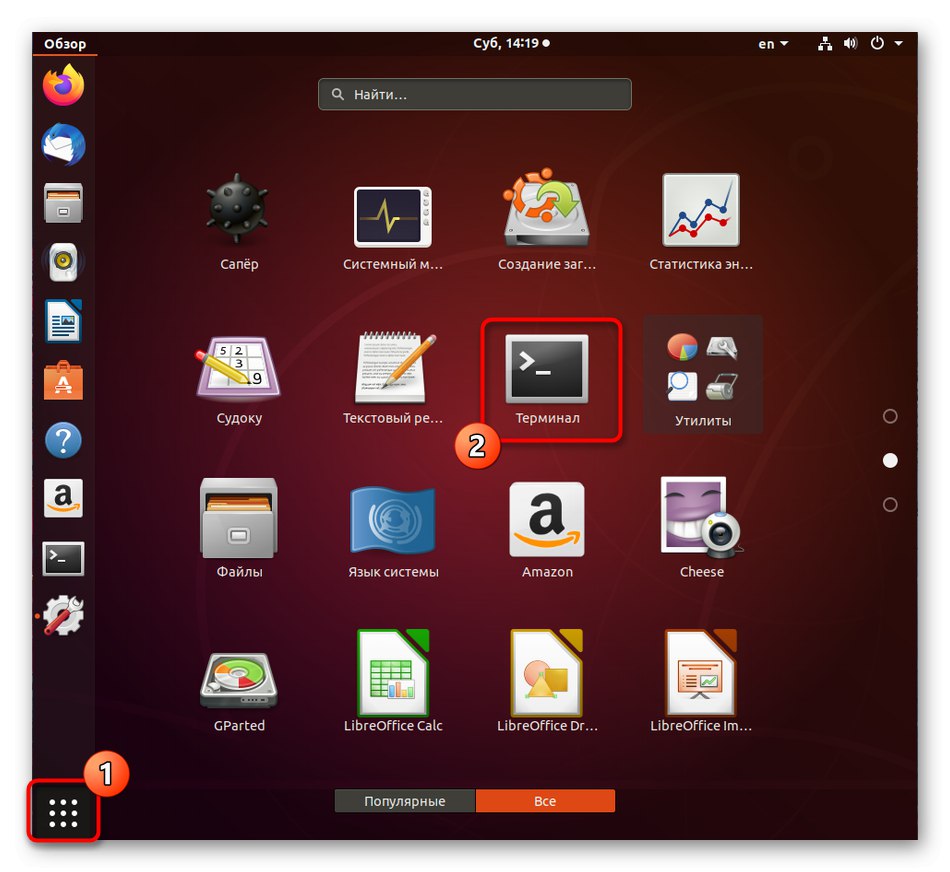Image resolution: width=950 pixels, height=872 pixels.
Task: Launch LibreOffice Draw
Action: pyautogui.click(x=547, y=681)
